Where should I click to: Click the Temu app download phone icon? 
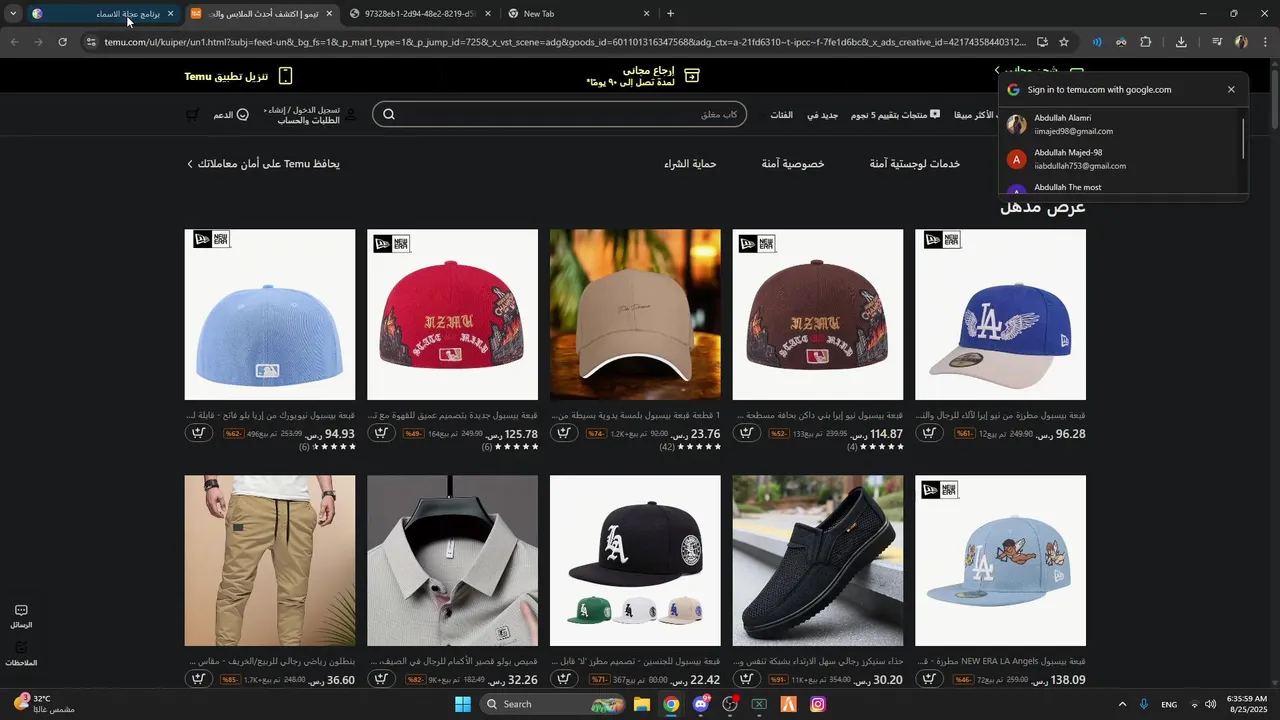tap(285, 76)
